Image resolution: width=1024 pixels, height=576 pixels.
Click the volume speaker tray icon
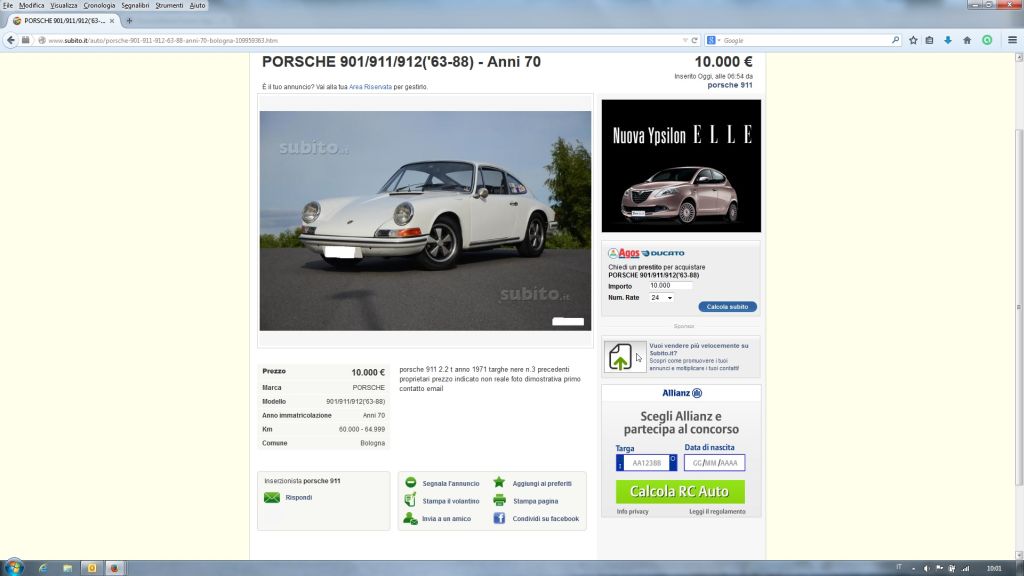pyautogui.click(x=926, y=568)
